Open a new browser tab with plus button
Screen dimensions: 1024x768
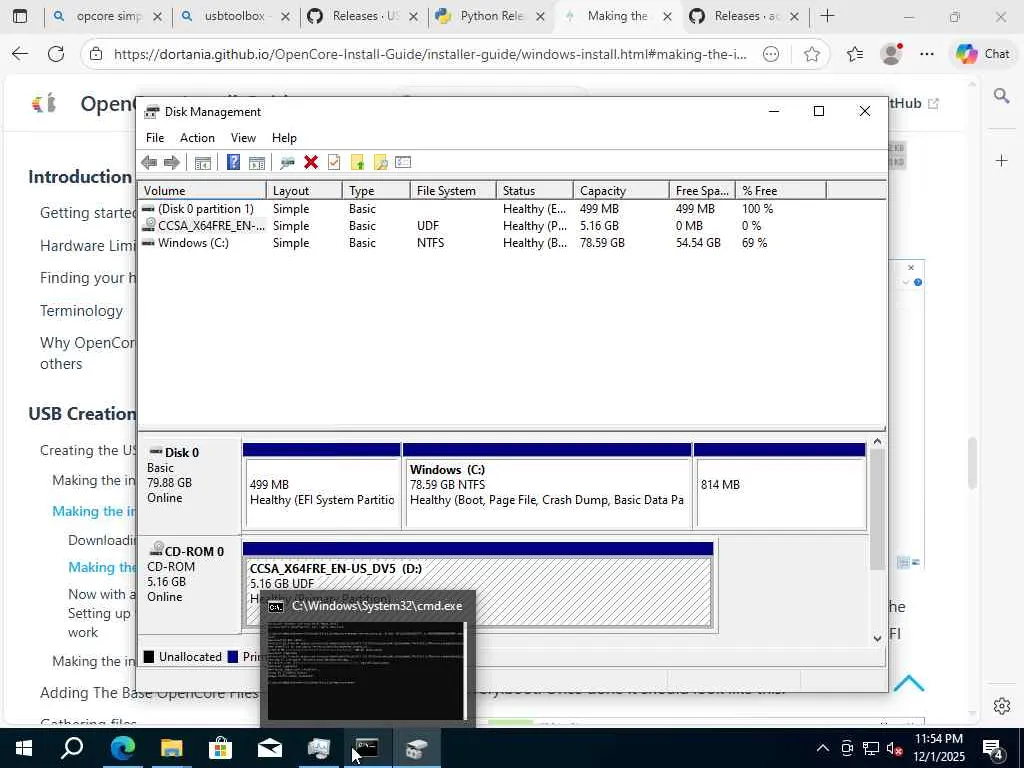coord(827,16)
